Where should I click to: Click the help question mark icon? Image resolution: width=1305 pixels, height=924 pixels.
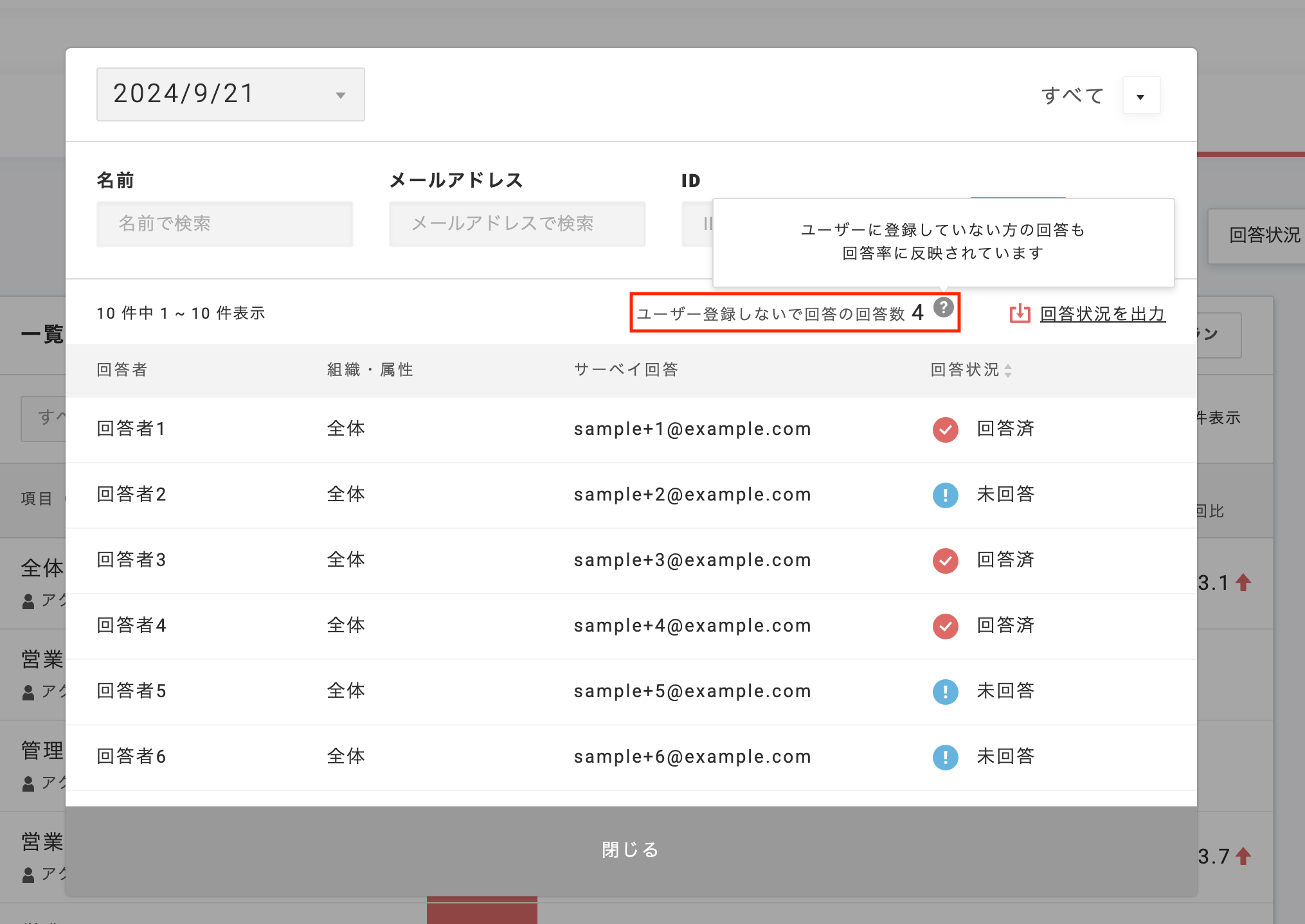click(x=943, y=308)
